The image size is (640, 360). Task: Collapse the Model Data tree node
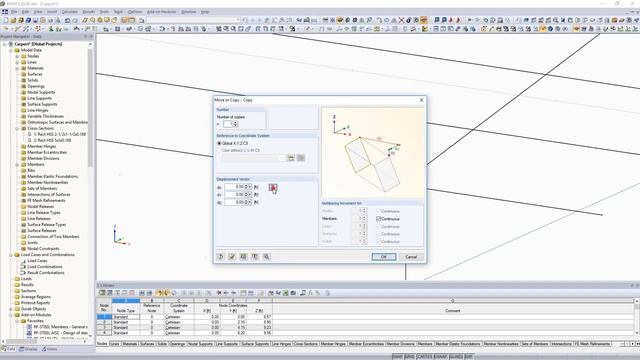11,50
